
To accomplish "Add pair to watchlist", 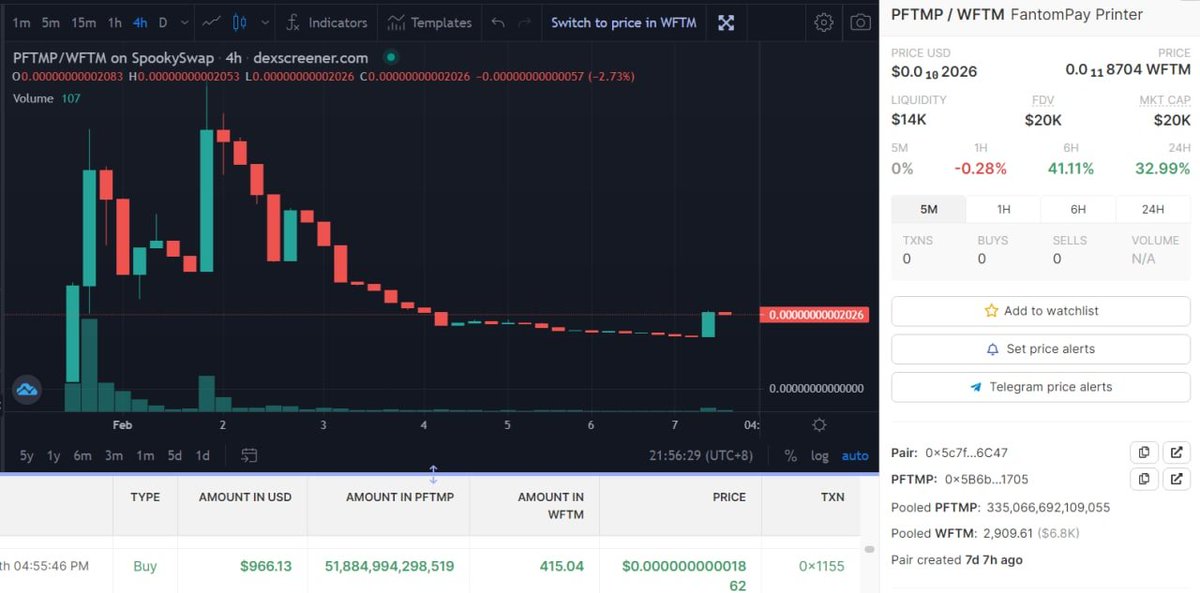I will click(x=1040, y=311).
